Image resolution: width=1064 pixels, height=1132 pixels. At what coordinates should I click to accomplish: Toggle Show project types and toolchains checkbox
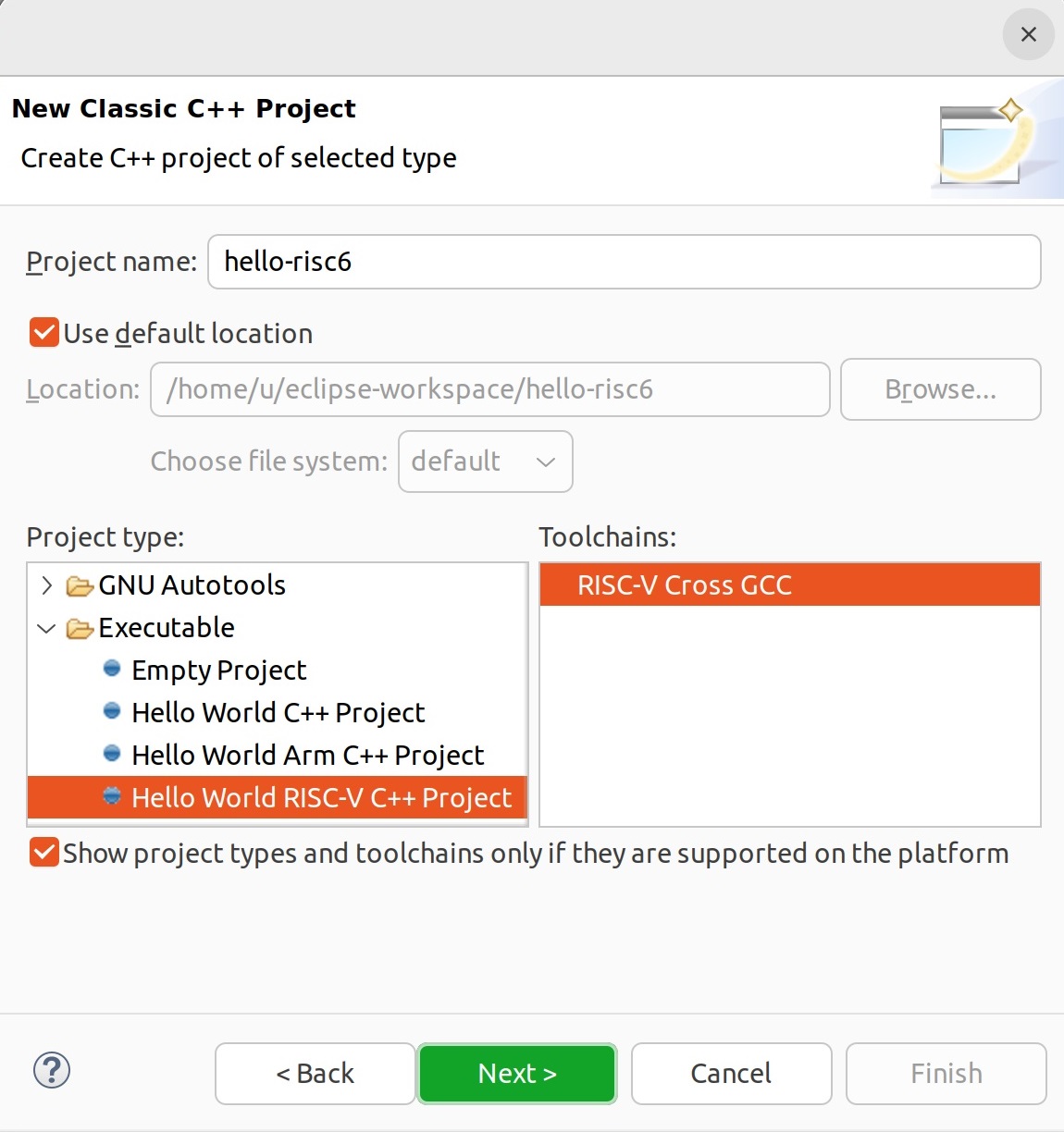[x=43, y=852]
